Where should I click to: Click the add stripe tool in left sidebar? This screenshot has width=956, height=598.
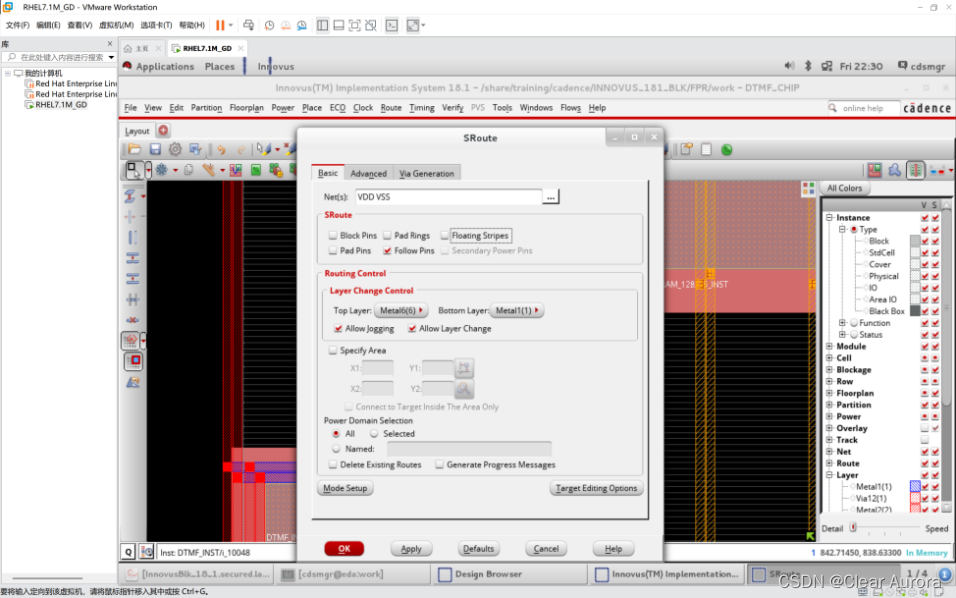point(132,238)
